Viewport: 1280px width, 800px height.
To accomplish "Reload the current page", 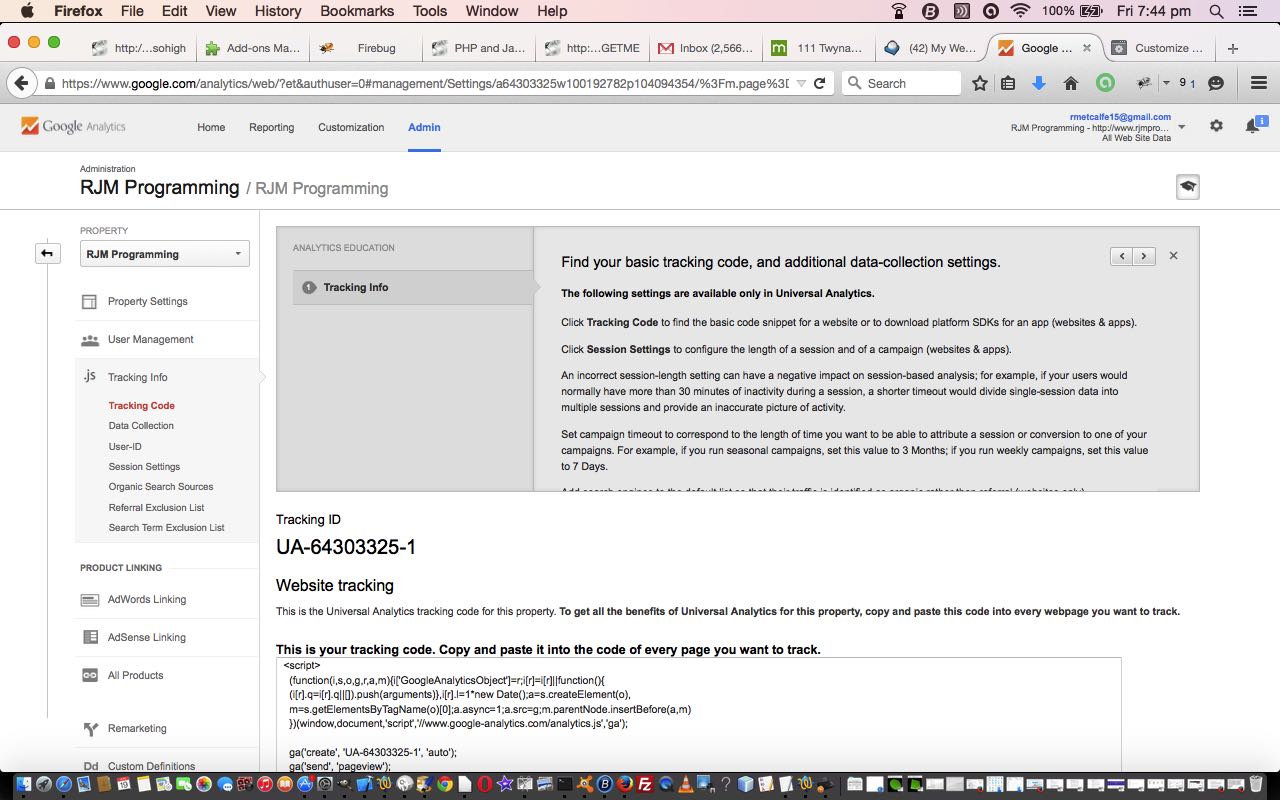I will point(819,83).
